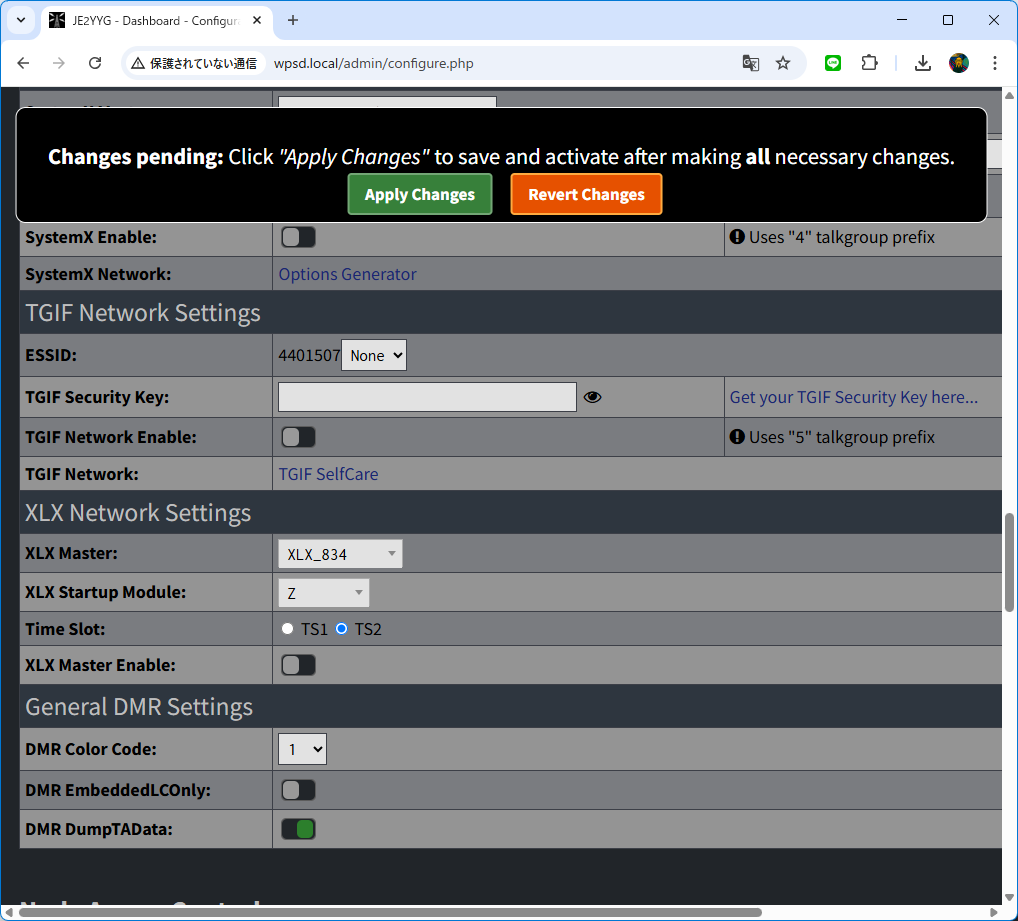Click the Apply Changes button
Screen dimensions: 1018x921
419,195
